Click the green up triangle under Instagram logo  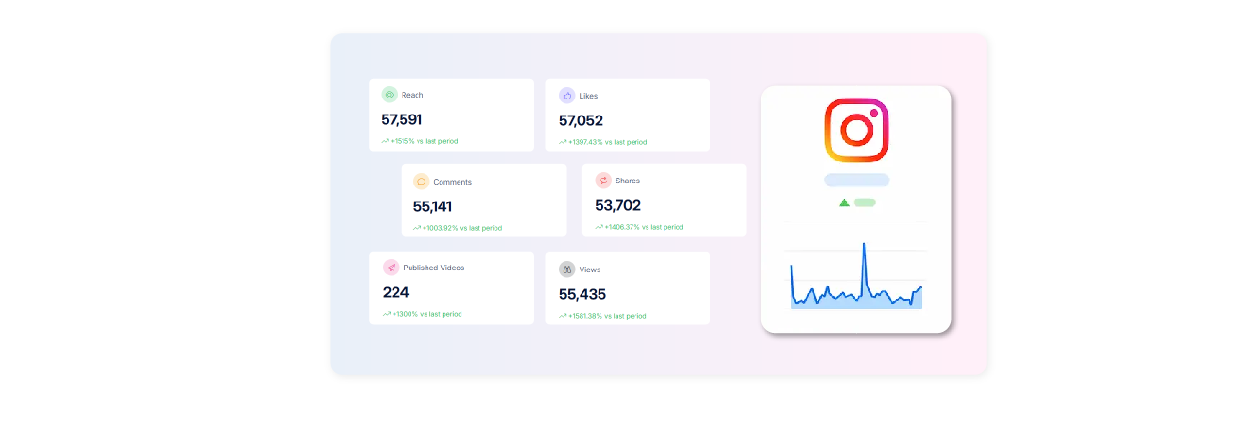click(844, 202)
